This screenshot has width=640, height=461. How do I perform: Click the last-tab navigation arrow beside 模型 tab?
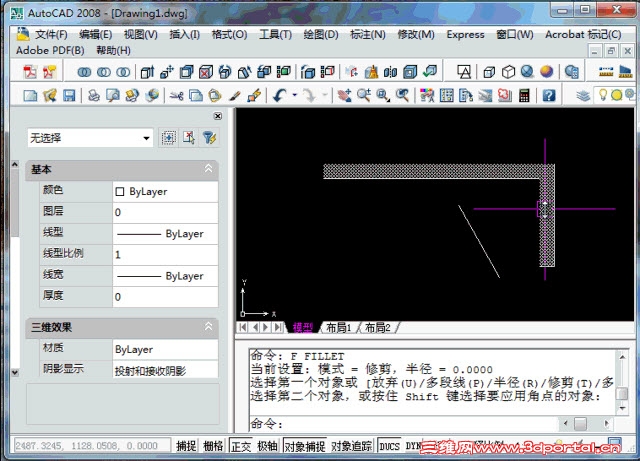pos(278,327)
